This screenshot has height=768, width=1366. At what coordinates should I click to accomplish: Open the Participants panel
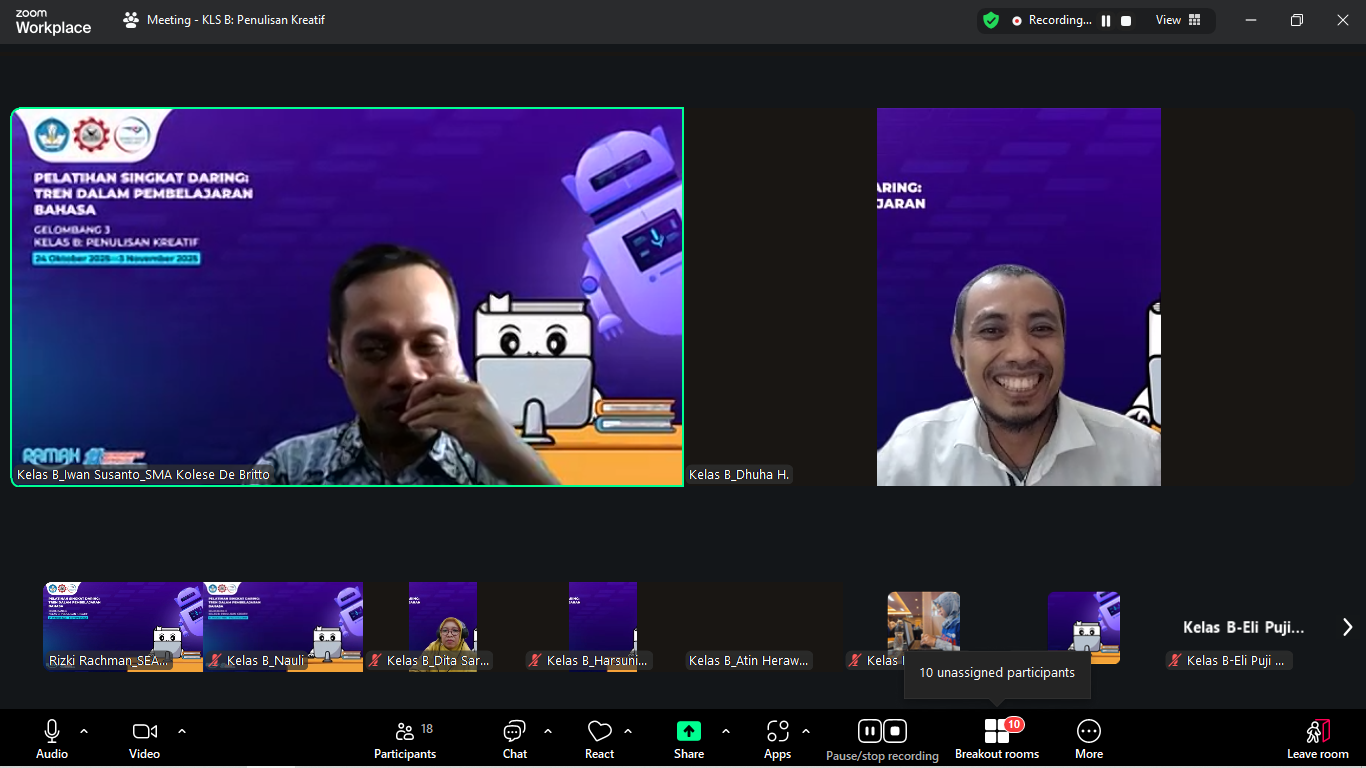tap(405, 739)
